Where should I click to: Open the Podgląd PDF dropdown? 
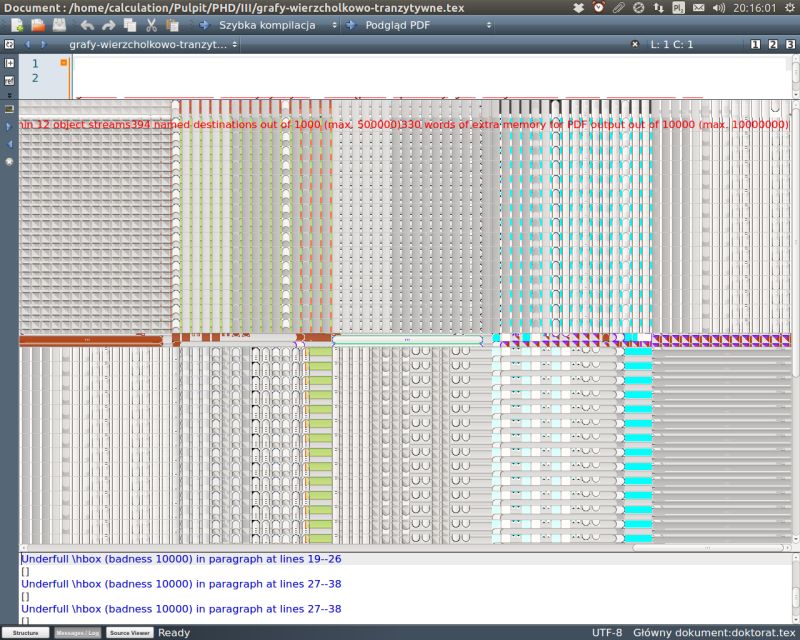[490, 28]
